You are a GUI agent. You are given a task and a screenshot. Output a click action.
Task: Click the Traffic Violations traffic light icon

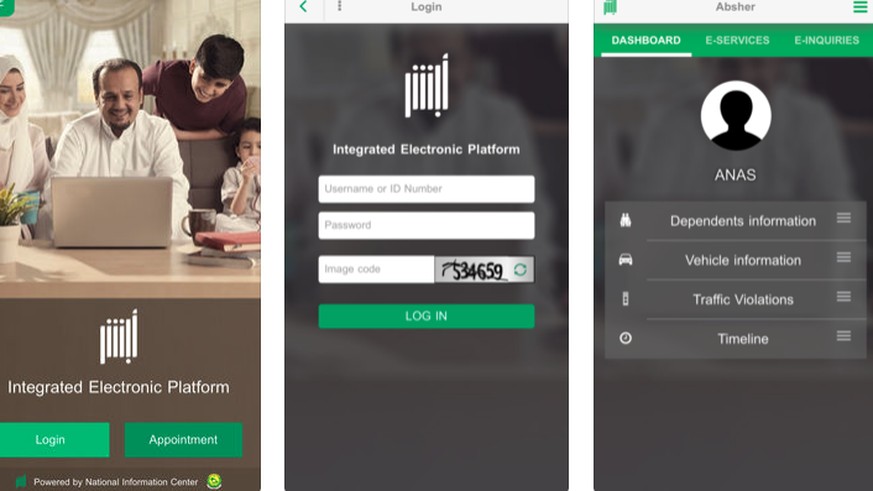click(625, 299)
